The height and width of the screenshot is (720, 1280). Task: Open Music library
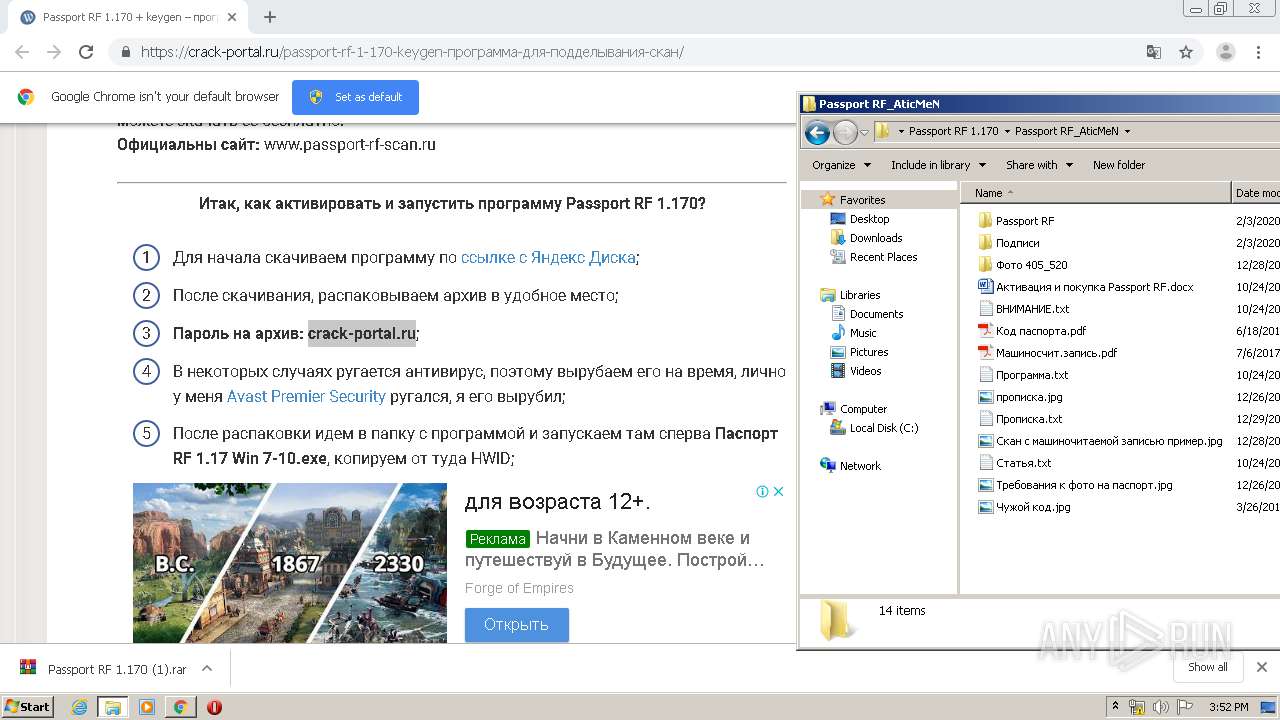[x=863, y=333]
